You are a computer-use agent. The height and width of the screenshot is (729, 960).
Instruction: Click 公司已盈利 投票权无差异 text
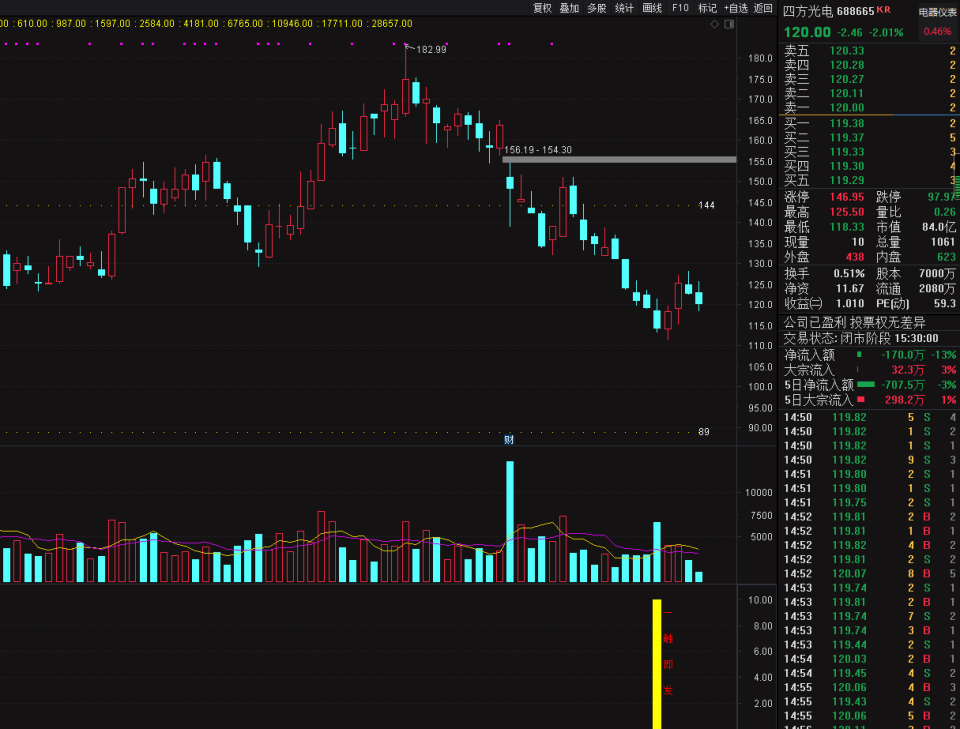click(854, 323)
